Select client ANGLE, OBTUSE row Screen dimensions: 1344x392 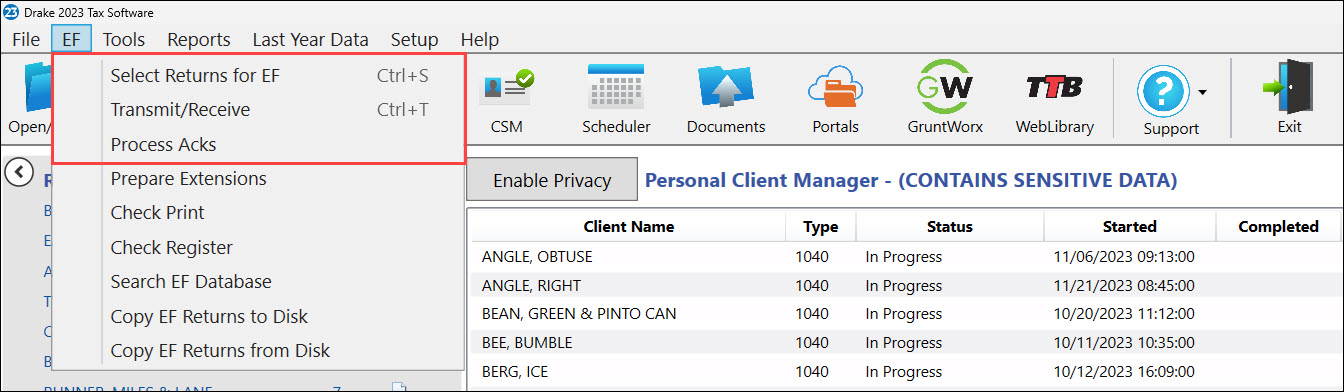[906, 257]
